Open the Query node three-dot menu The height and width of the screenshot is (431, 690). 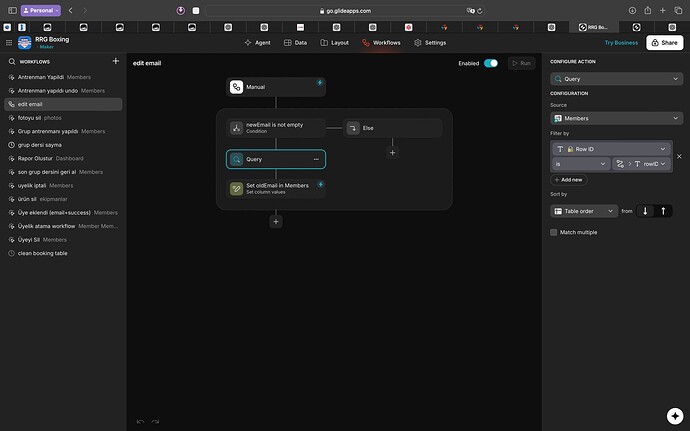[x=316, y=159]
